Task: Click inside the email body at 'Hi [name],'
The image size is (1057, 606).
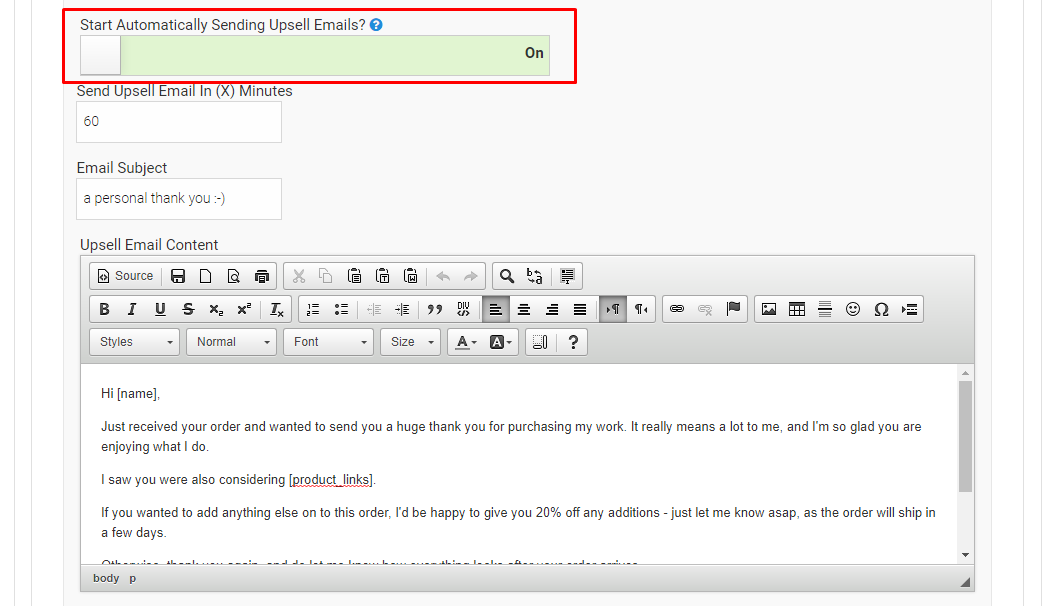Action: point(130,394)
